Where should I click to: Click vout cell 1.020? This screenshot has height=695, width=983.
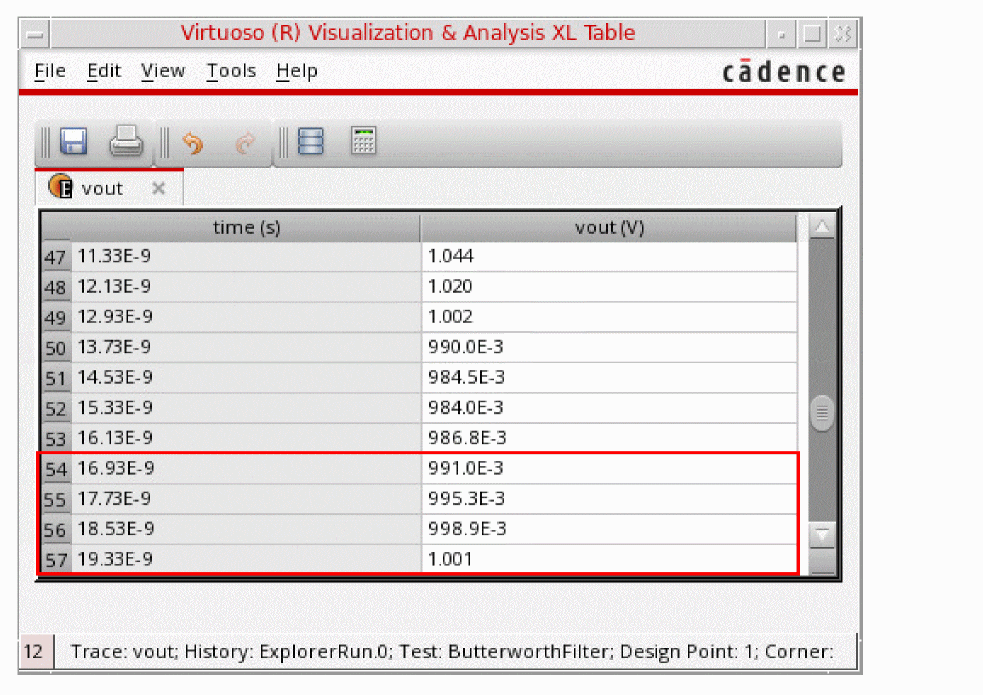tap(609, 286)
